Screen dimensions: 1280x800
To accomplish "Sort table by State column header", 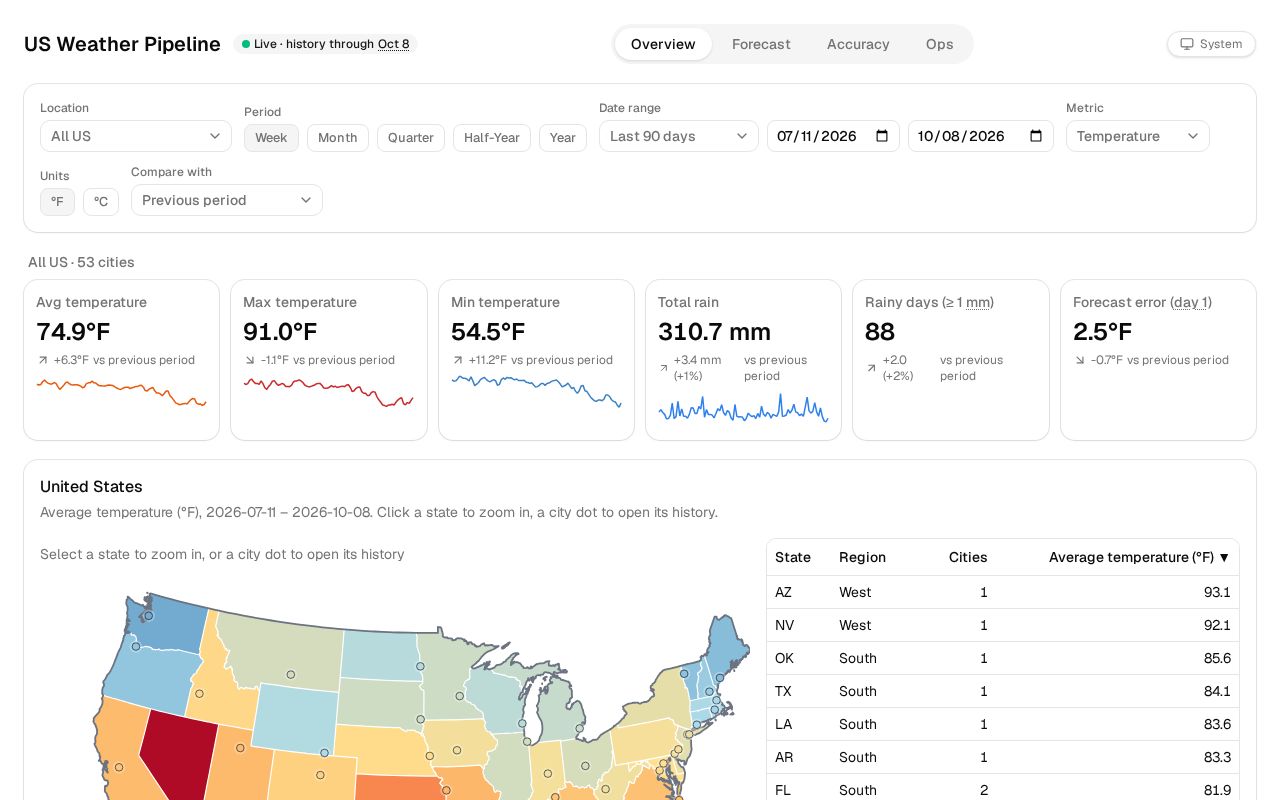I will pos(793,557).
